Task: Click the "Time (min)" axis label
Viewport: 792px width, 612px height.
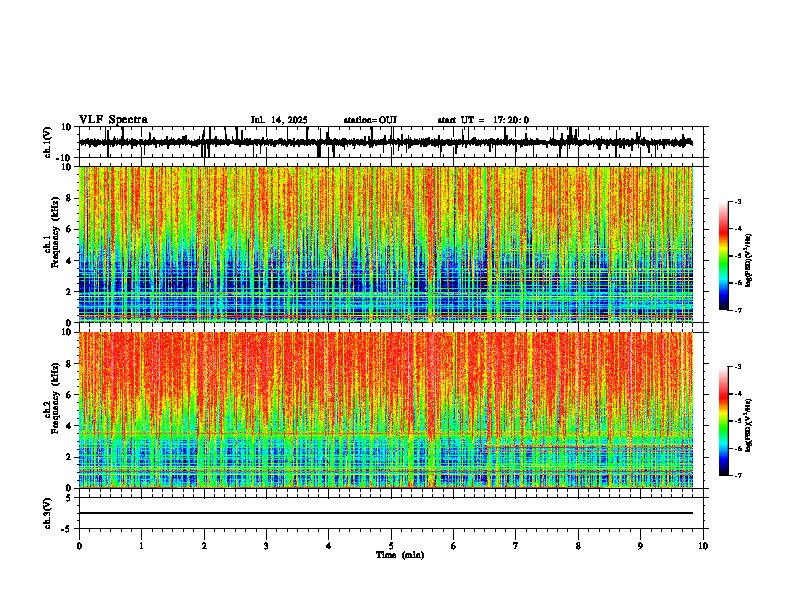Action: tap(400, 555)
